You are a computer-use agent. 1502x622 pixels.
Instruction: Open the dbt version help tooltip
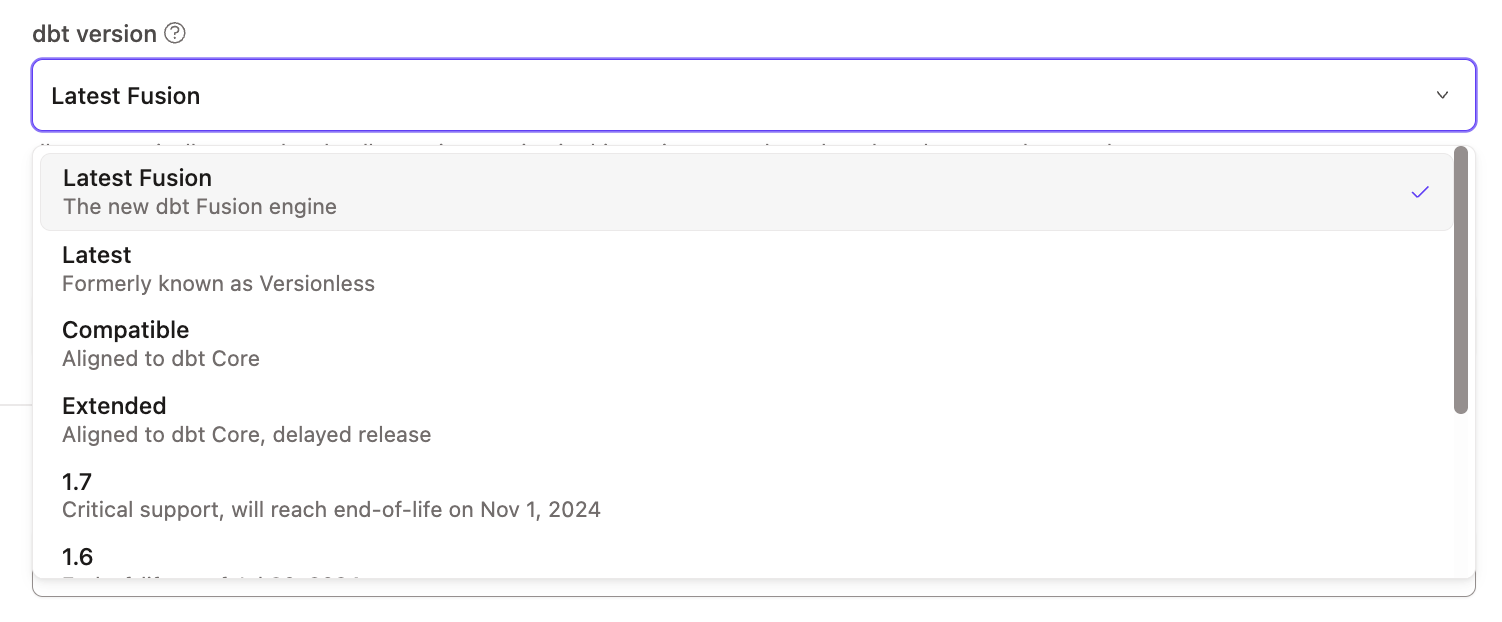click(x=176, y=33)
